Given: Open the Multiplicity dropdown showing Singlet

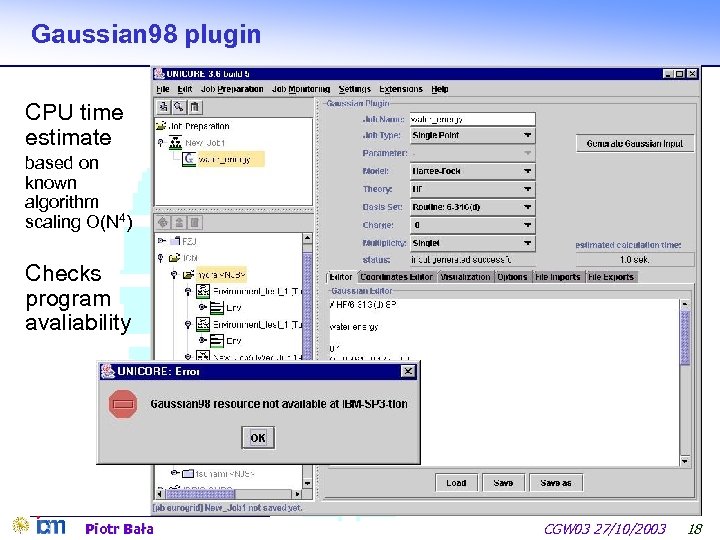Looking at the screenshot, I should tap(472, 243).
